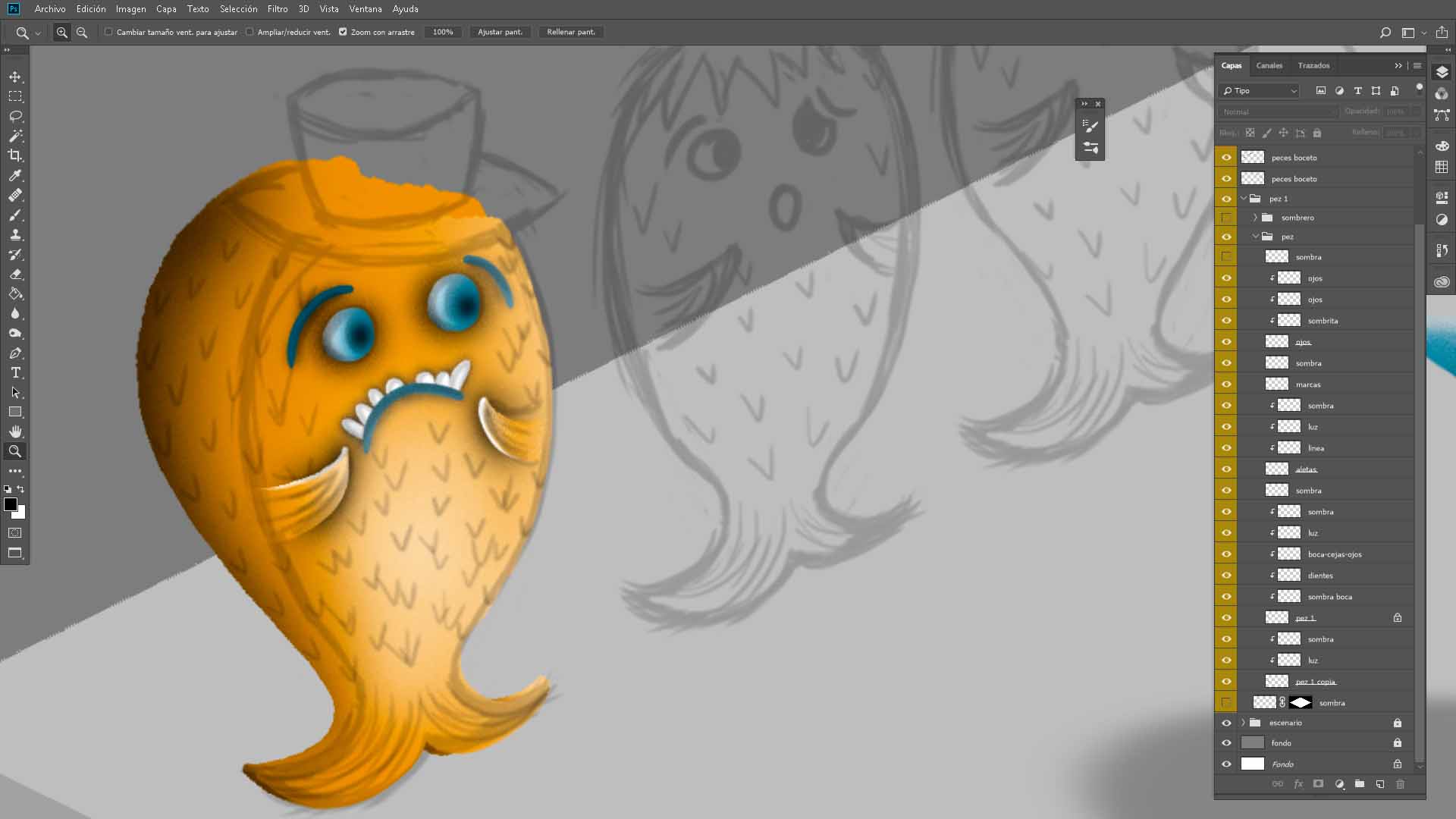The width and height of the screenshot is (1456, 819).
Task: Choose the Clone Stamp tool
Action: tap(15, 234)
